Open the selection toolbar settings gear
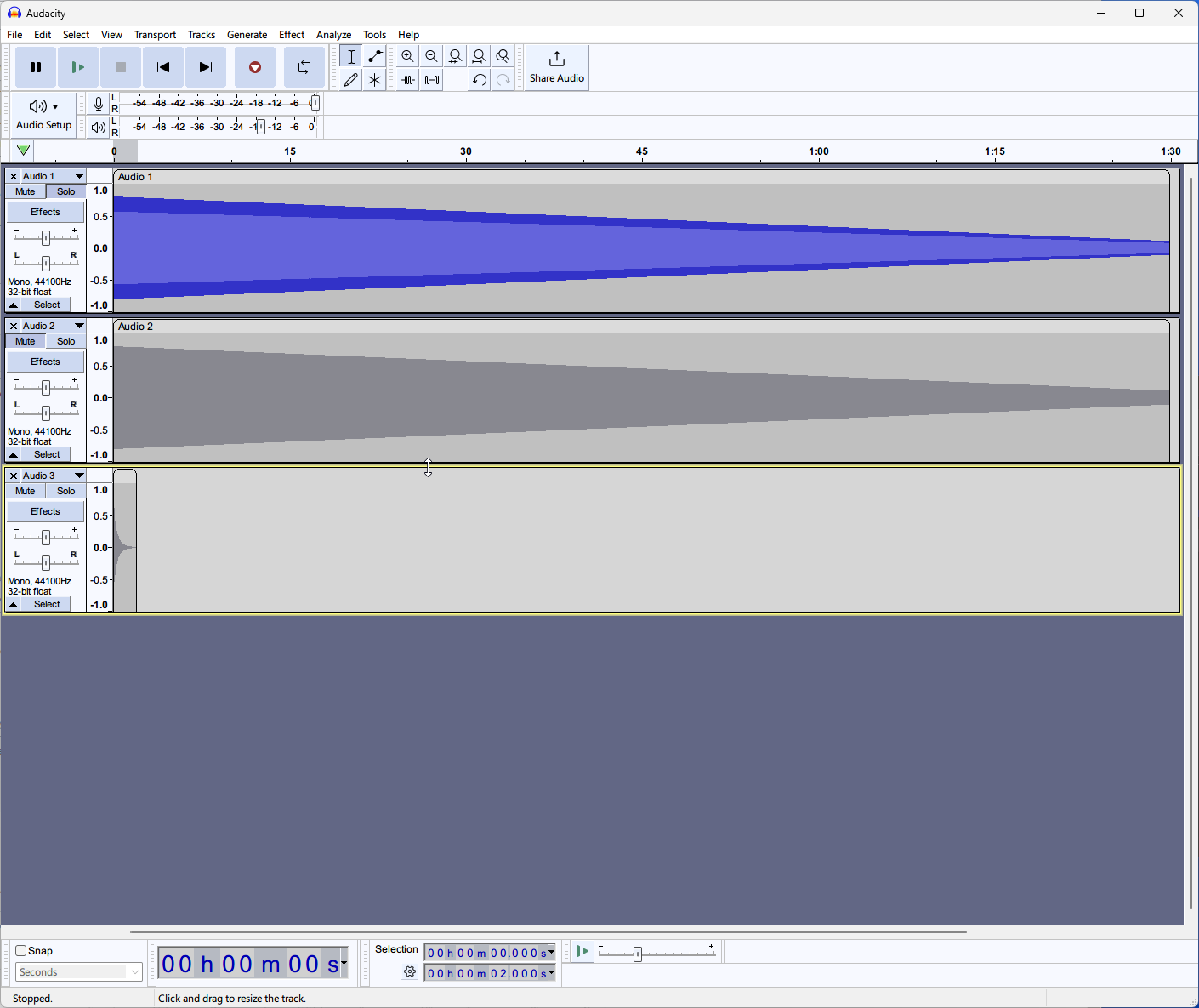 (410, 971)
